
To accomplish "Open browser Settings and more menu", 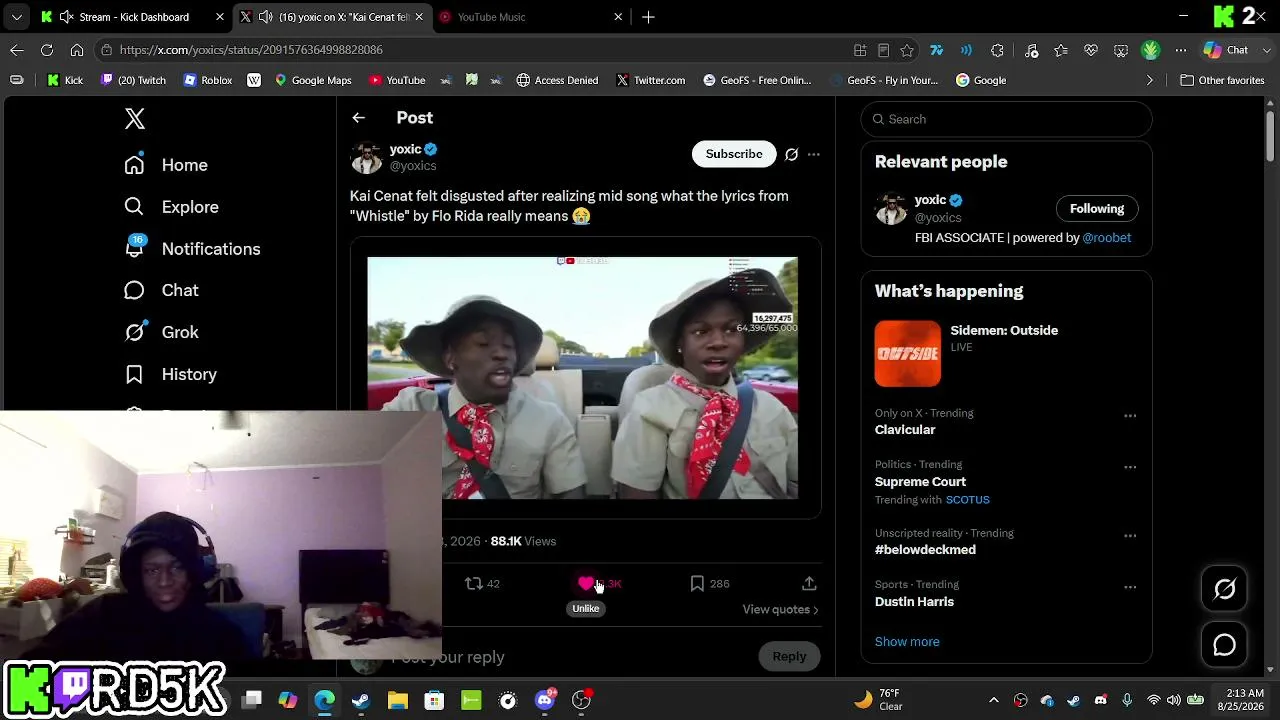I will click(1181, 50).
